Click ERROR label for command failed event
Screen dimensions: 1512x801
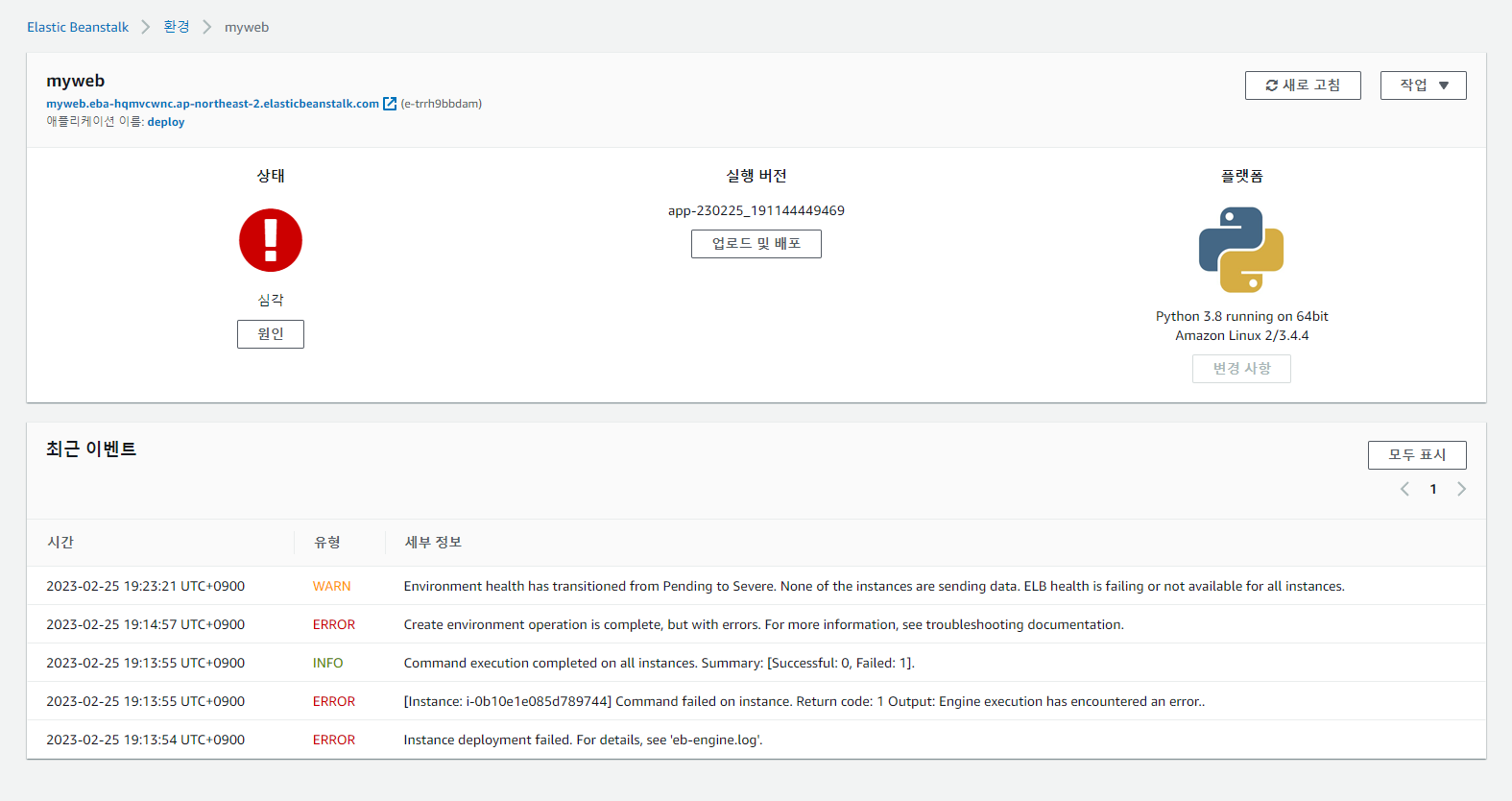[x=334, y=701]
